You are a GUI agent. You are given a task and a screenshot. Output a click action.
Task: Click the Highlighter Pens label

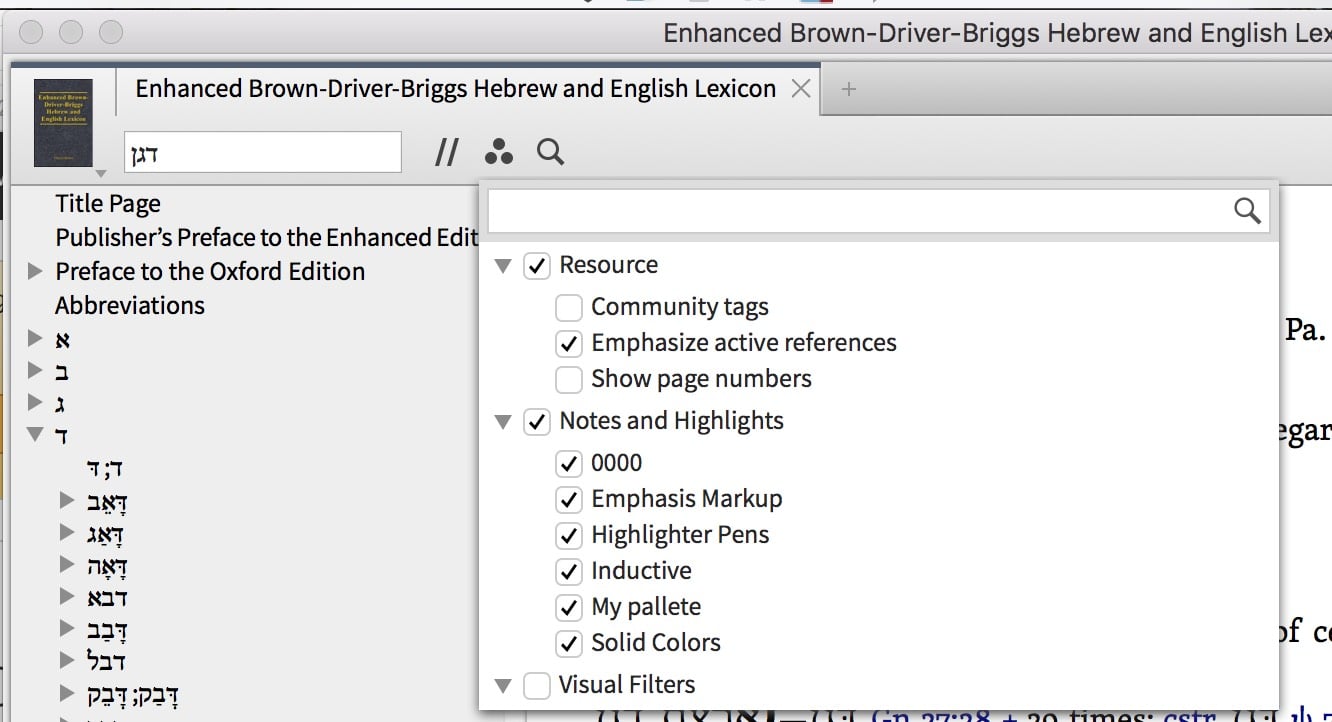tap(680, 535)
